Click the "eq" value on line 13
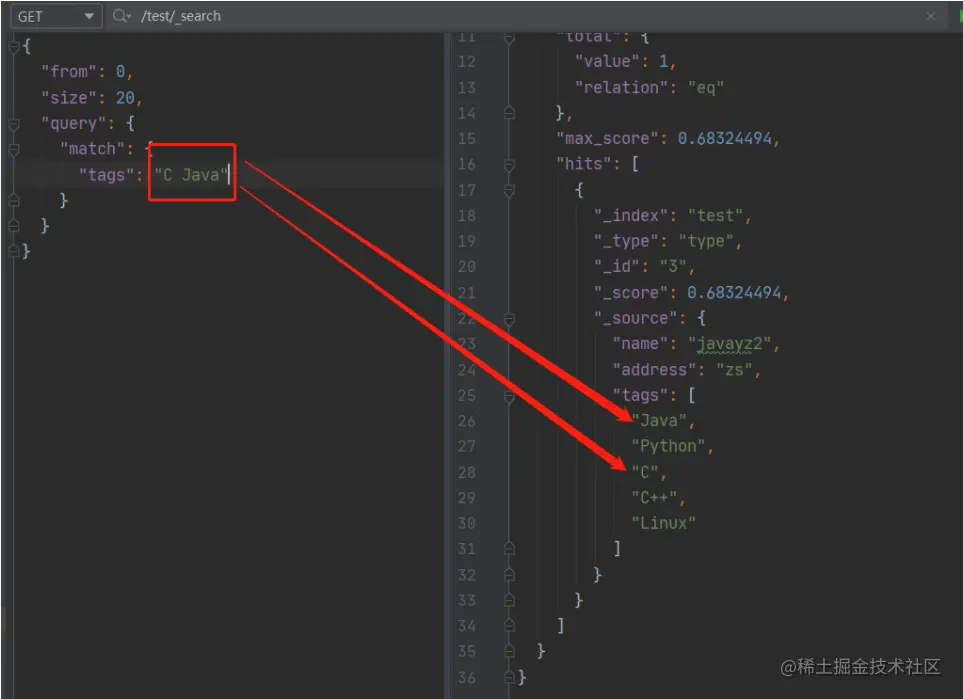 [706, 88]
